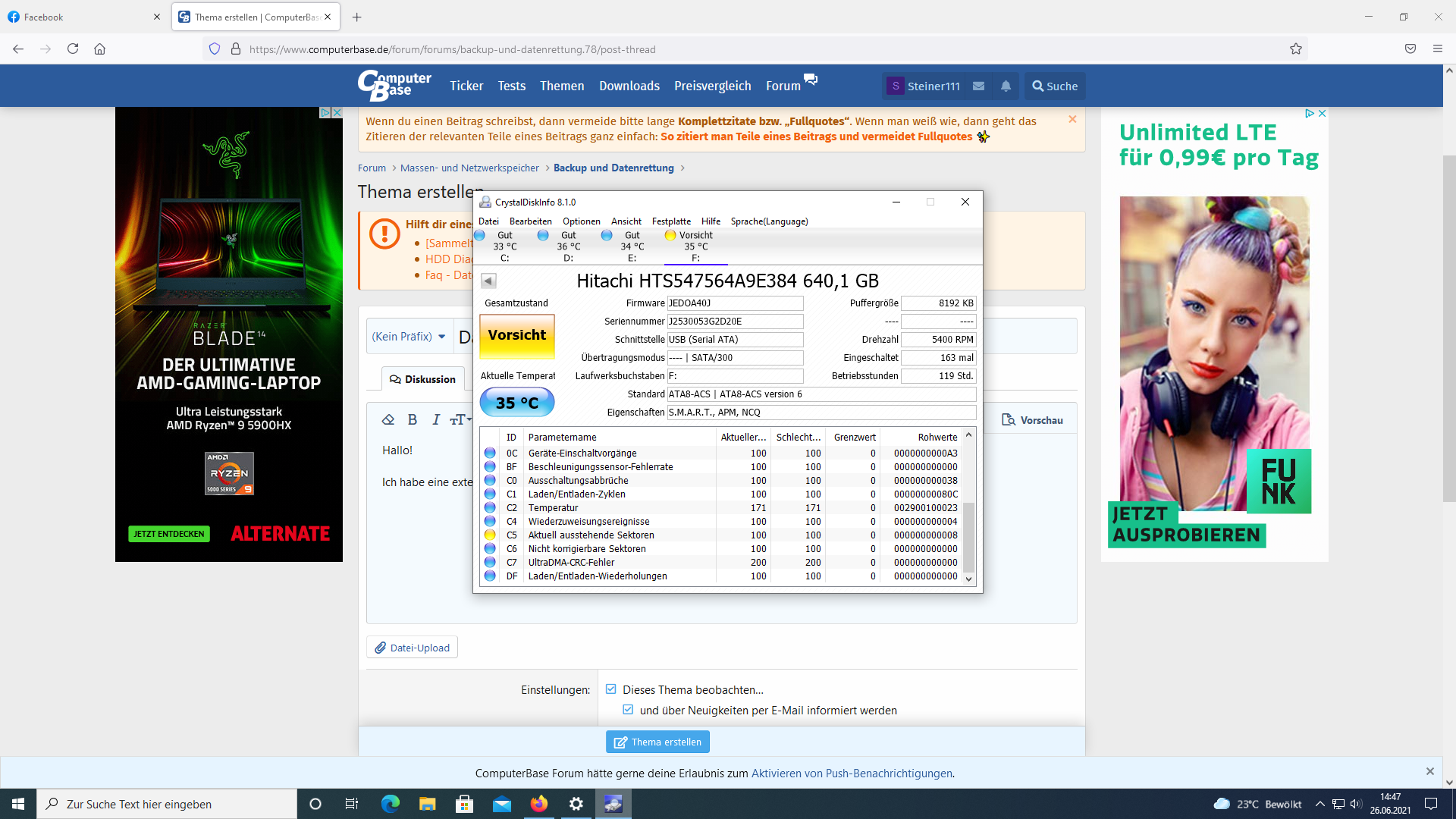Toggle italic formatting in post editor
The height and width of the screenshot is (819, 1456).
pos(436,420)
